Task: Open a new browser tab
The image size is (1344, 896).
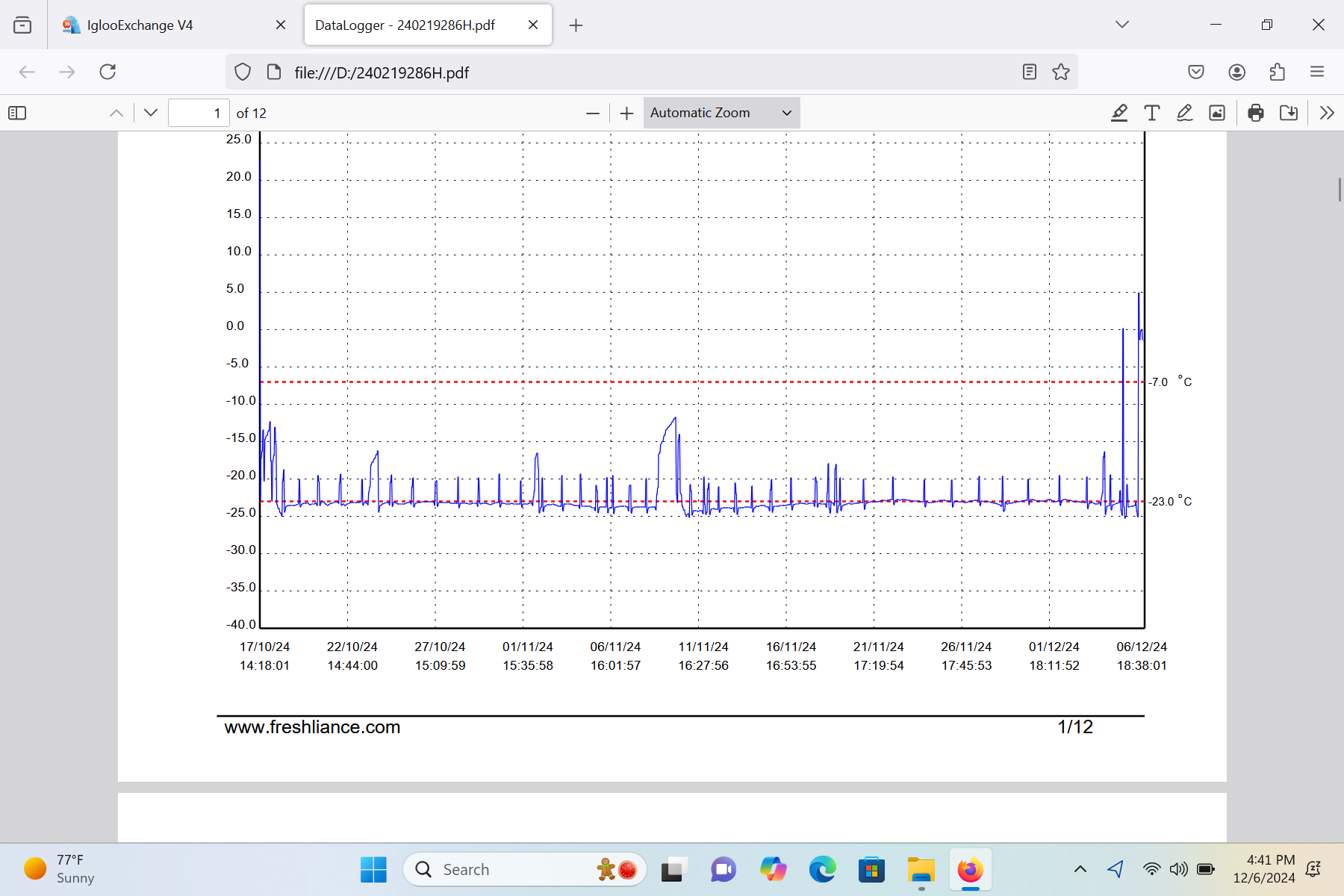Action: (x=576, y=25)
